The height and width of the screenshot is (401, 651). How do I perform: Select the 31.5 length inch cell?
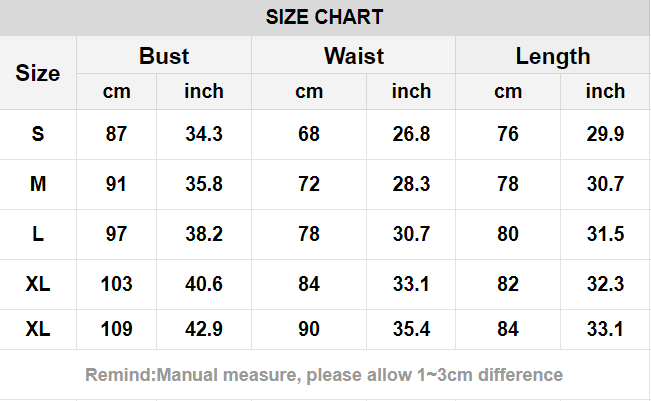coord(605,234)
